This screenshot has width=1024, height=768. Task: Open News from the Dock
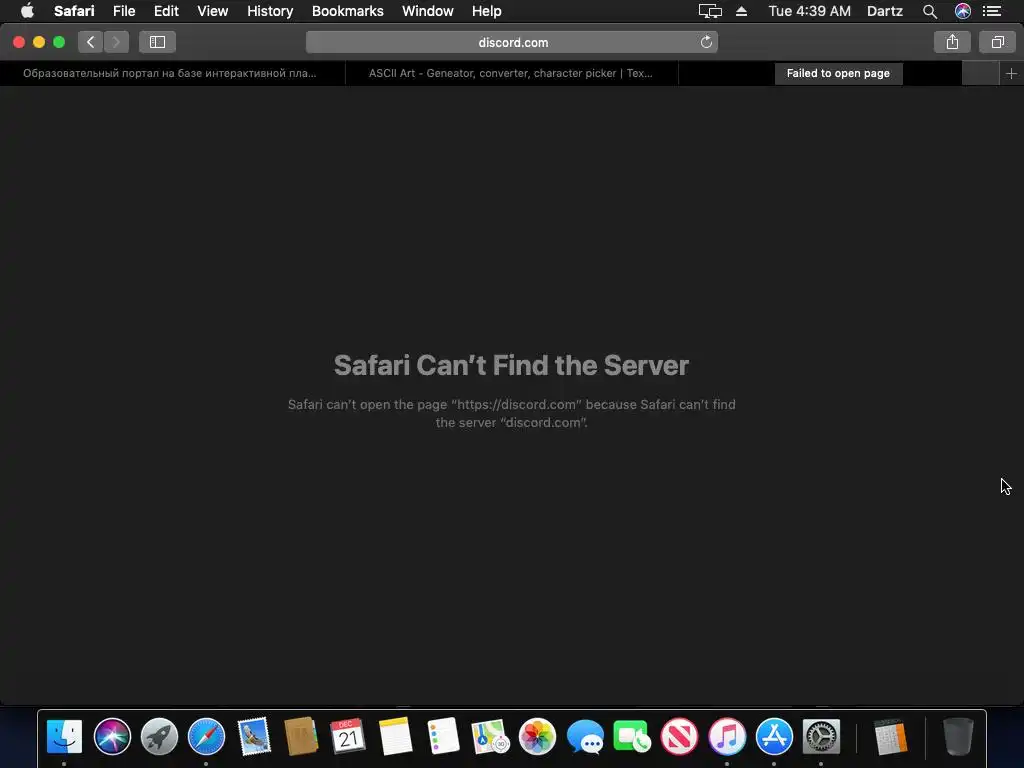coord(679,736)
